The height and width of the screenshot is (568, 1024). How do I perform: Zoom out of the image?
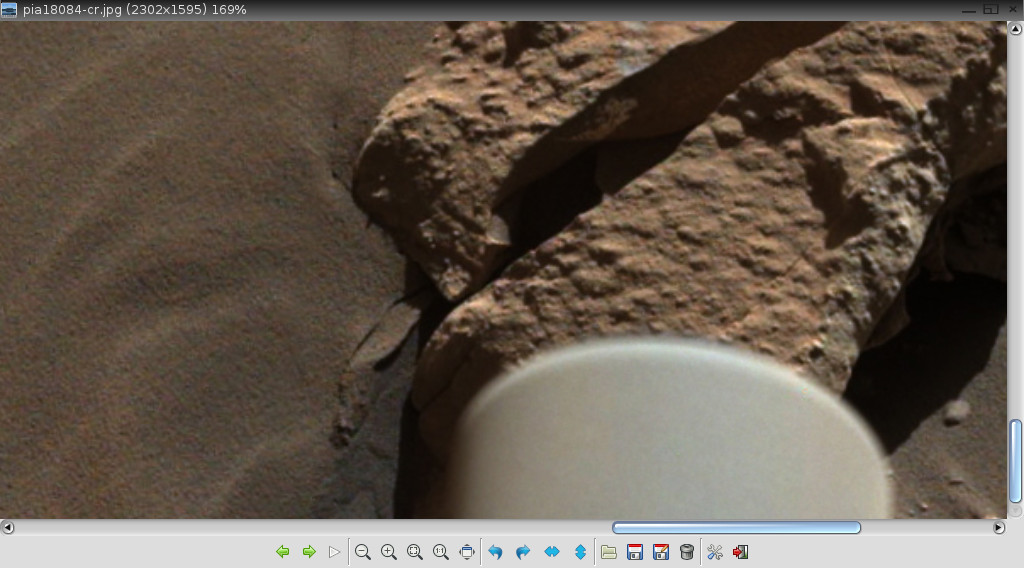click(x=363, y=552)
